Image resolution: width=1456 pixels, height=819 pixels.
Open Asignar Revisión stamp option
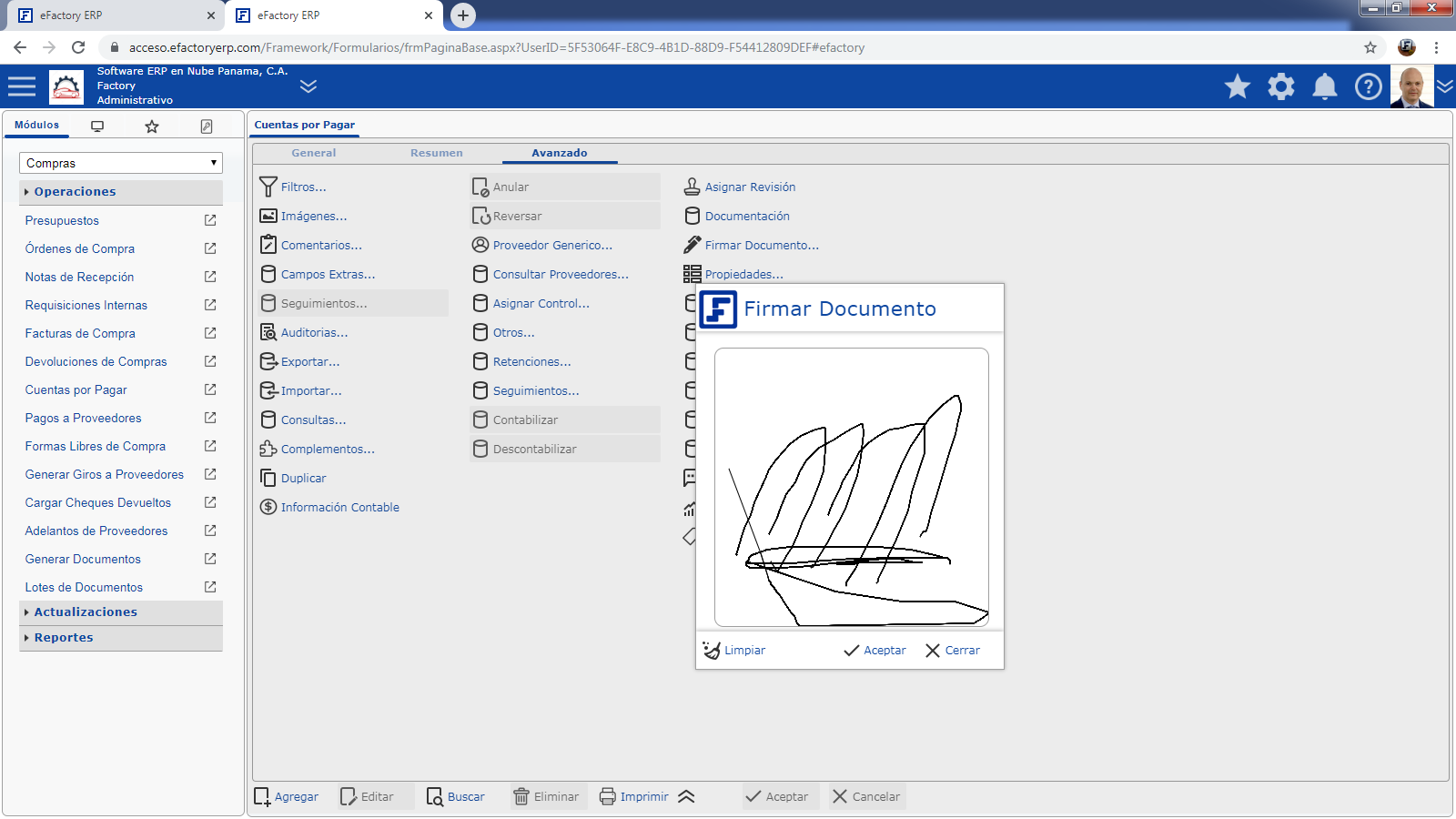[740, 187]
